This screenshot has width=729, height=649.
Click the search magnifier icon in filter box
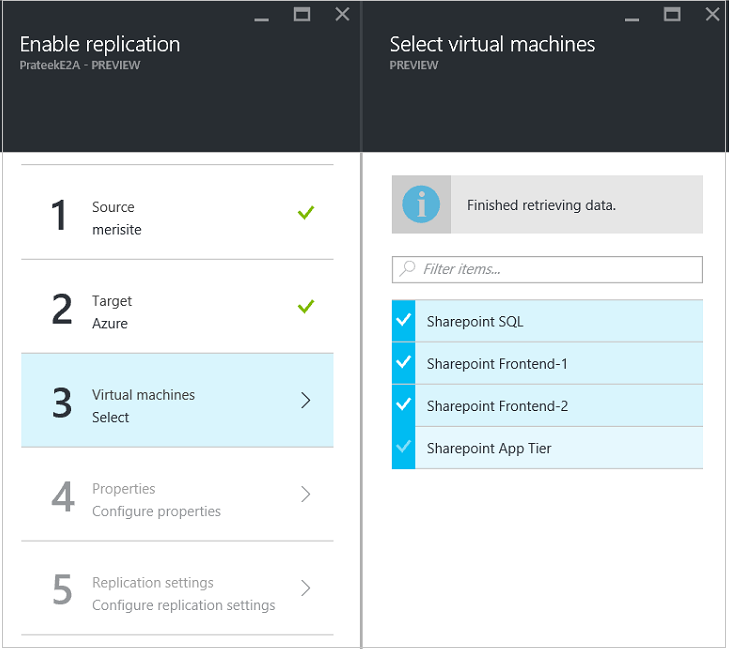(407, 268)
